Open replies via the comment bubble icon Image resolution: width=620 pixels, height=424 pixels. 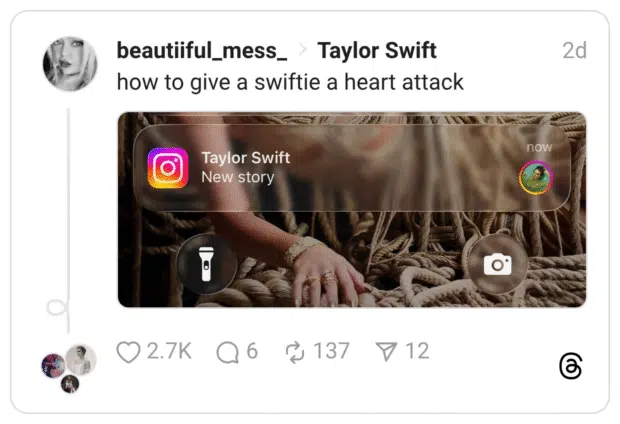(x=227, y=352)
